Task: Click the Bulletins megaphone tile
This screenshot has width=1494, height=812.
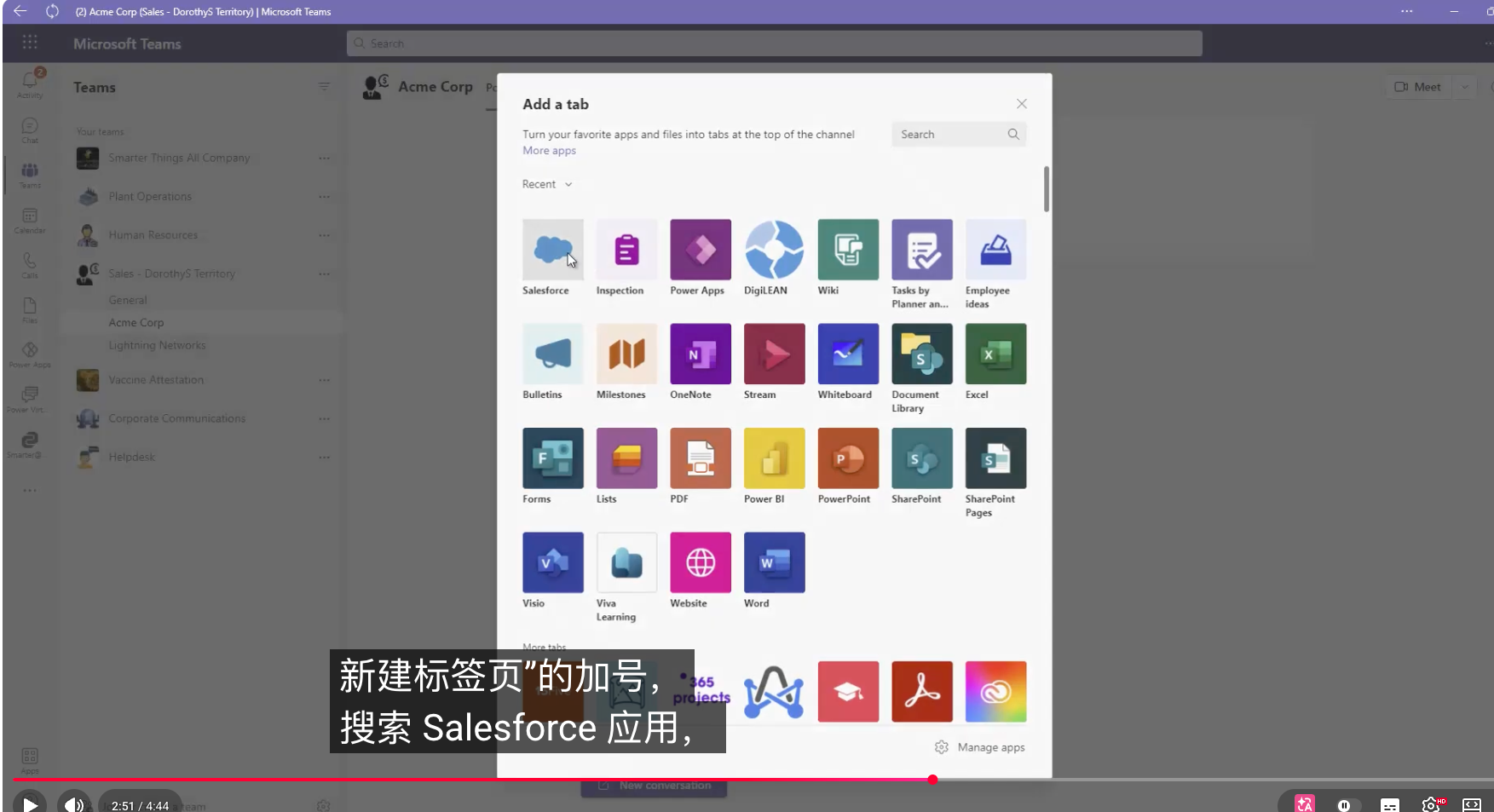Action: tap(553, 354)
